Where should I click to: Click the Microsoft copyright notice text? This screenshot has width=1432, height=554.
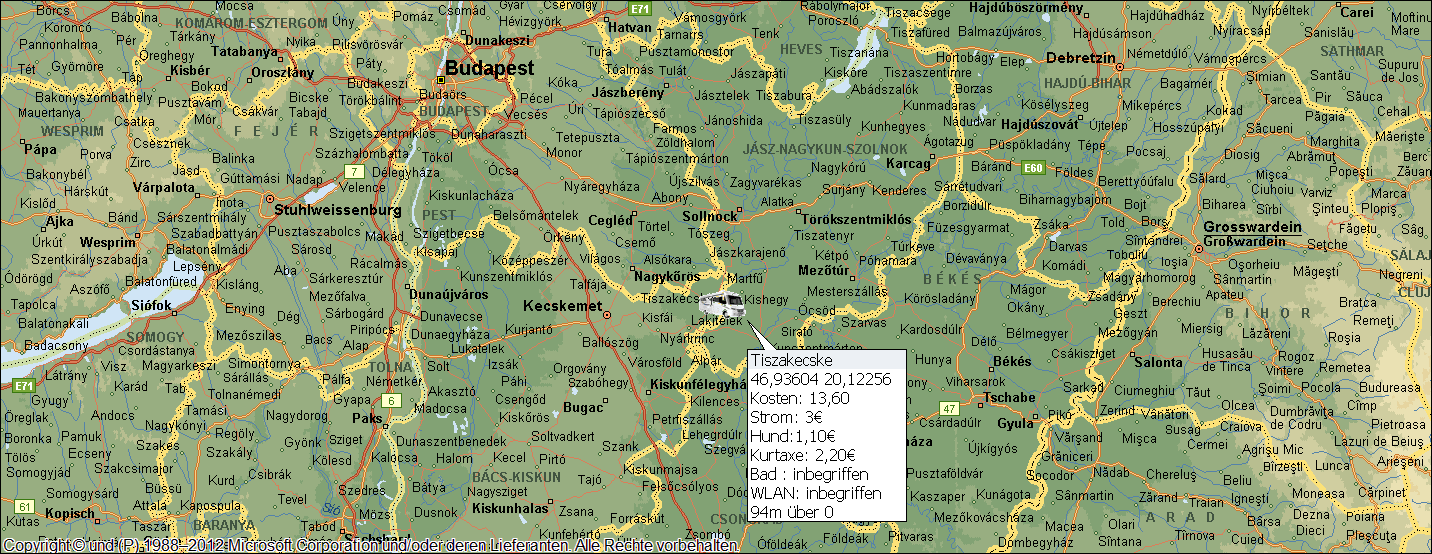pyautogui.click(x=370, y=546)
